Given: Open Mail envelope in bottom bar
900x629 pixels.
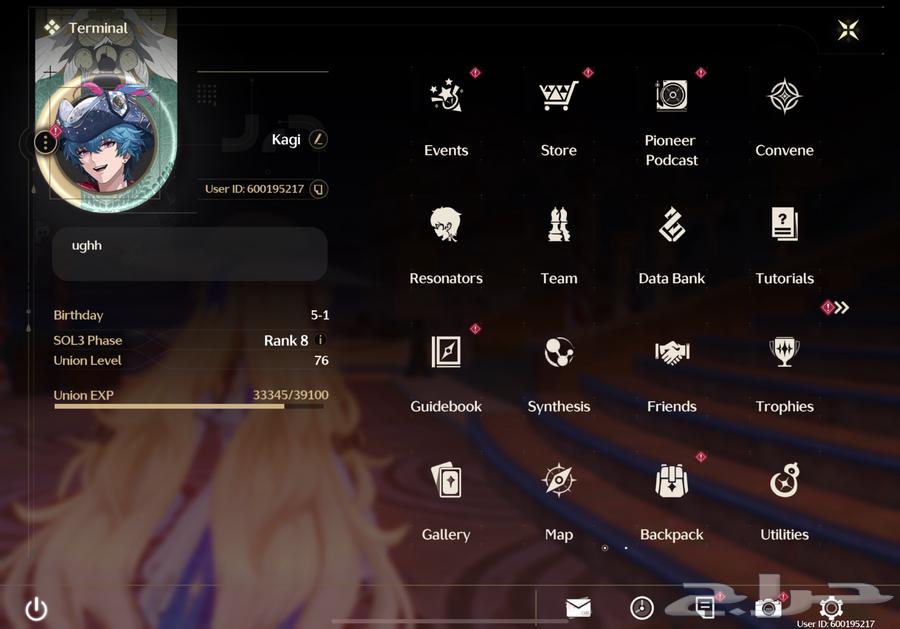Looking at the screenshot, I should click(578, 608).
